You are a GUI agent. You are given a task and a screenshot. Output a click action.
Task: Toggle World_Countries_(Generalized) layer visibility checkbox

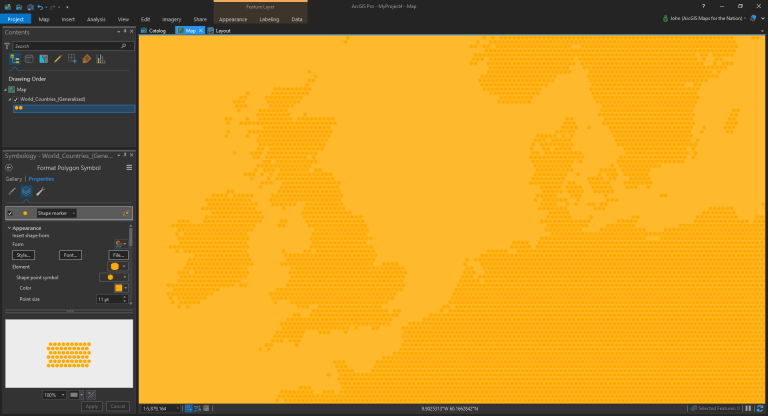point(16,99)
